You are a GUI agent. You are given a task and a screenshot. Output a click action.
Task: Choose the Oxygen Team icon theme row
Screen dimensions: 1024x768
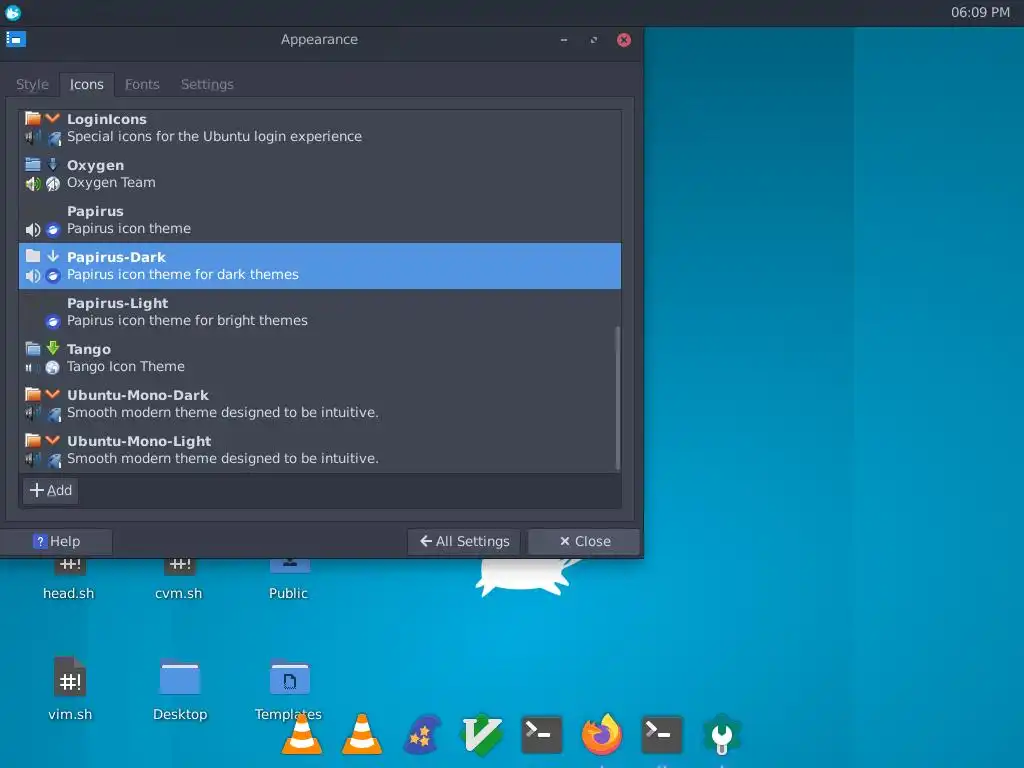[320, 174]
